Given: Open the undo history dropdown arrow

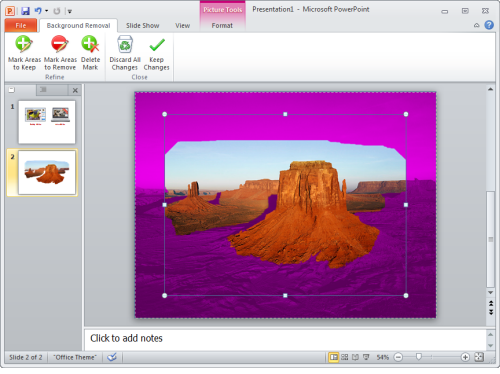Looking at the screenshot, I should 47,11.
